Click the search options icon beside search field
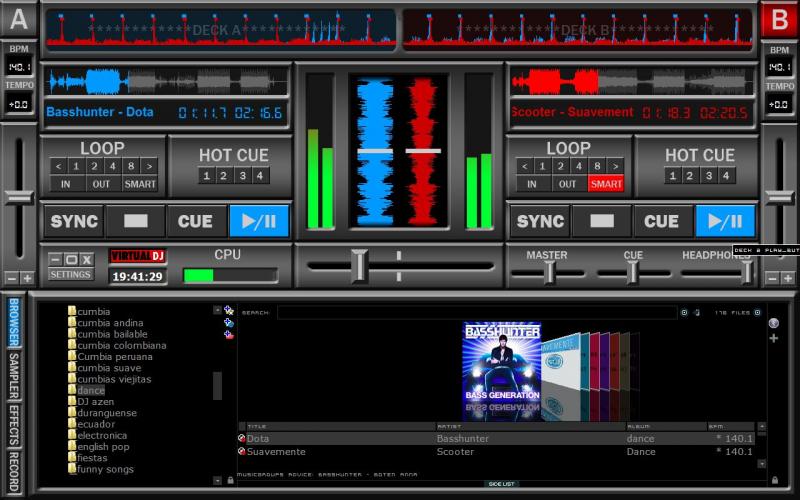Screen dimensions: 800x500 (684, 313)
